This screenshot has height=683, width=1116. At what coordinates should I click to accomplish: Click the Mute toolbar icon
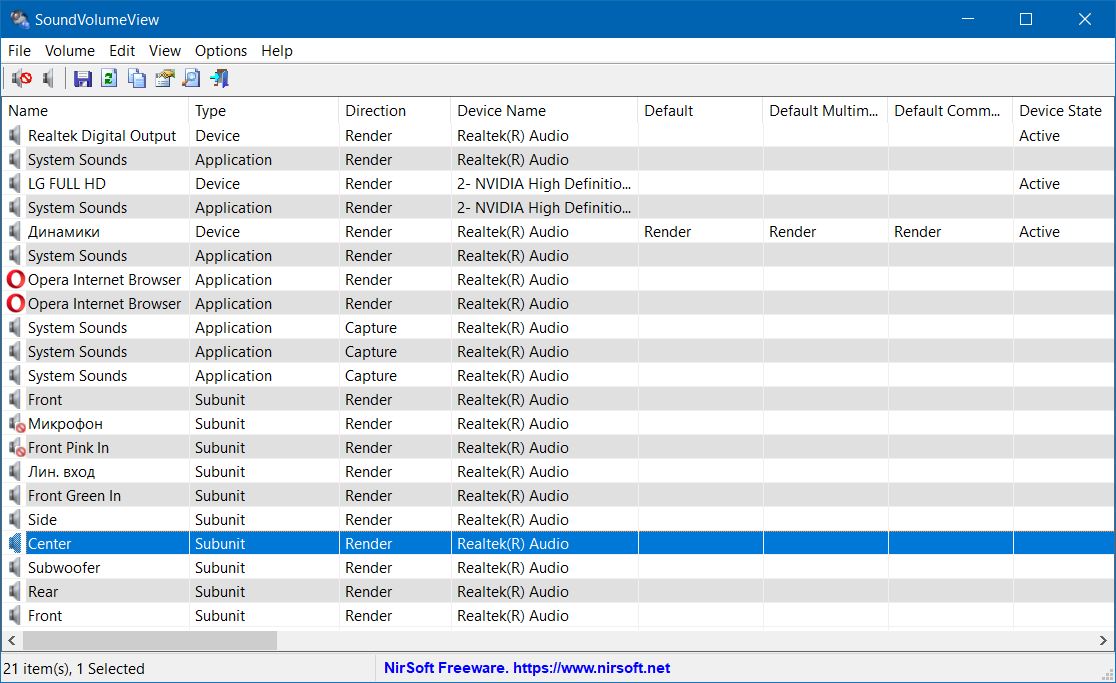[21, 78]
